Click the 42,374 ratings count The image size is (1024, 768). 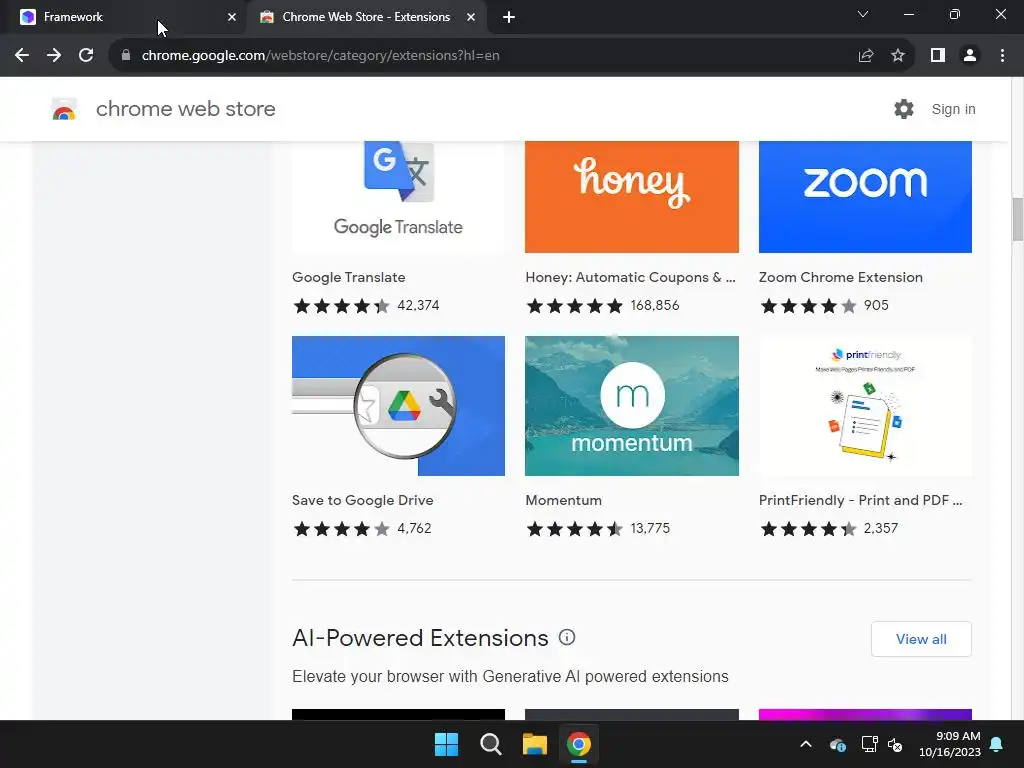(418, 306)
